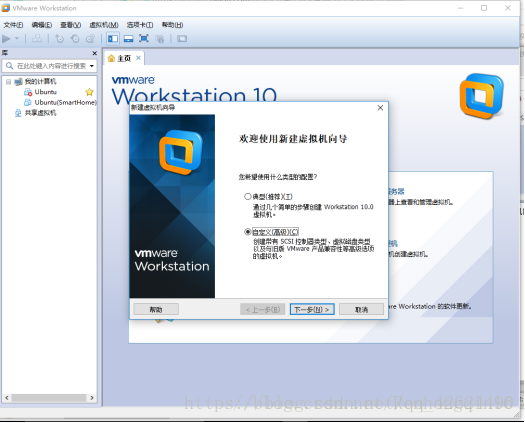Select 我的计算机 in the library tree
The width and height of the screenshot is (525, 423).
pyautogui.click(x=40, y=81)
